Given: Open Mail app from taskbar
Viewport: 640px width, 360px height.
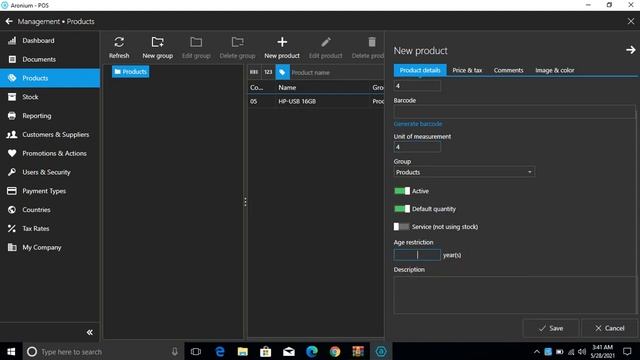Looking at the screenshot, I should click(289, 351).
